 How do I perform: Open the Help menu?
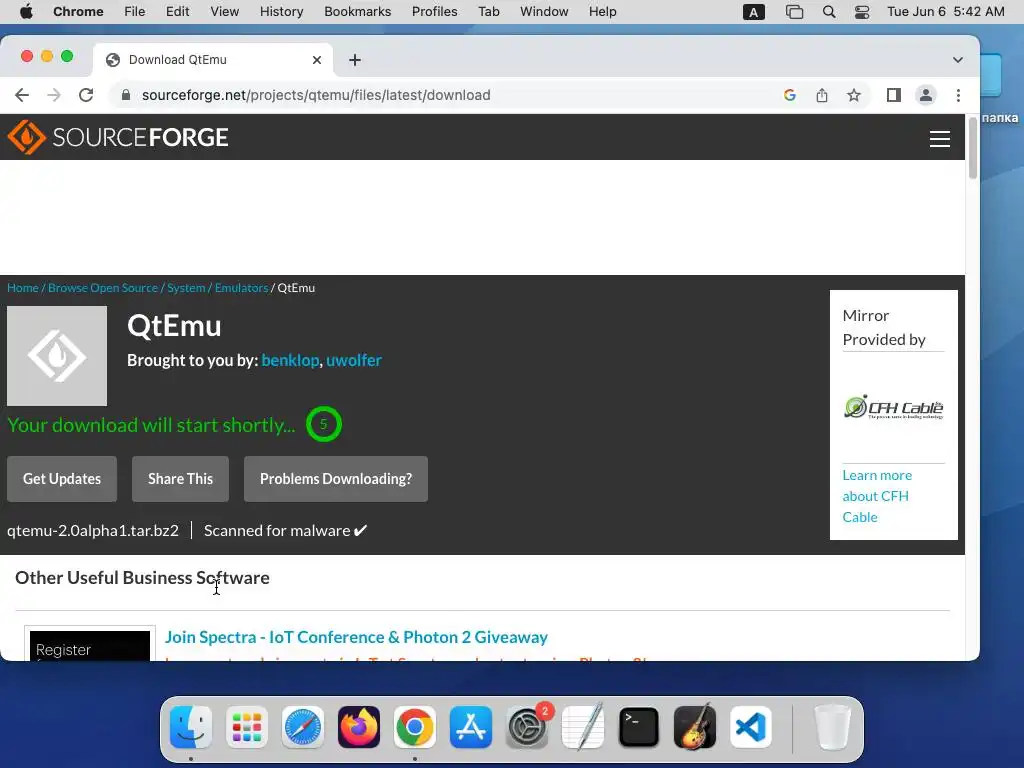pyautogui.click(x=602, y=12)
